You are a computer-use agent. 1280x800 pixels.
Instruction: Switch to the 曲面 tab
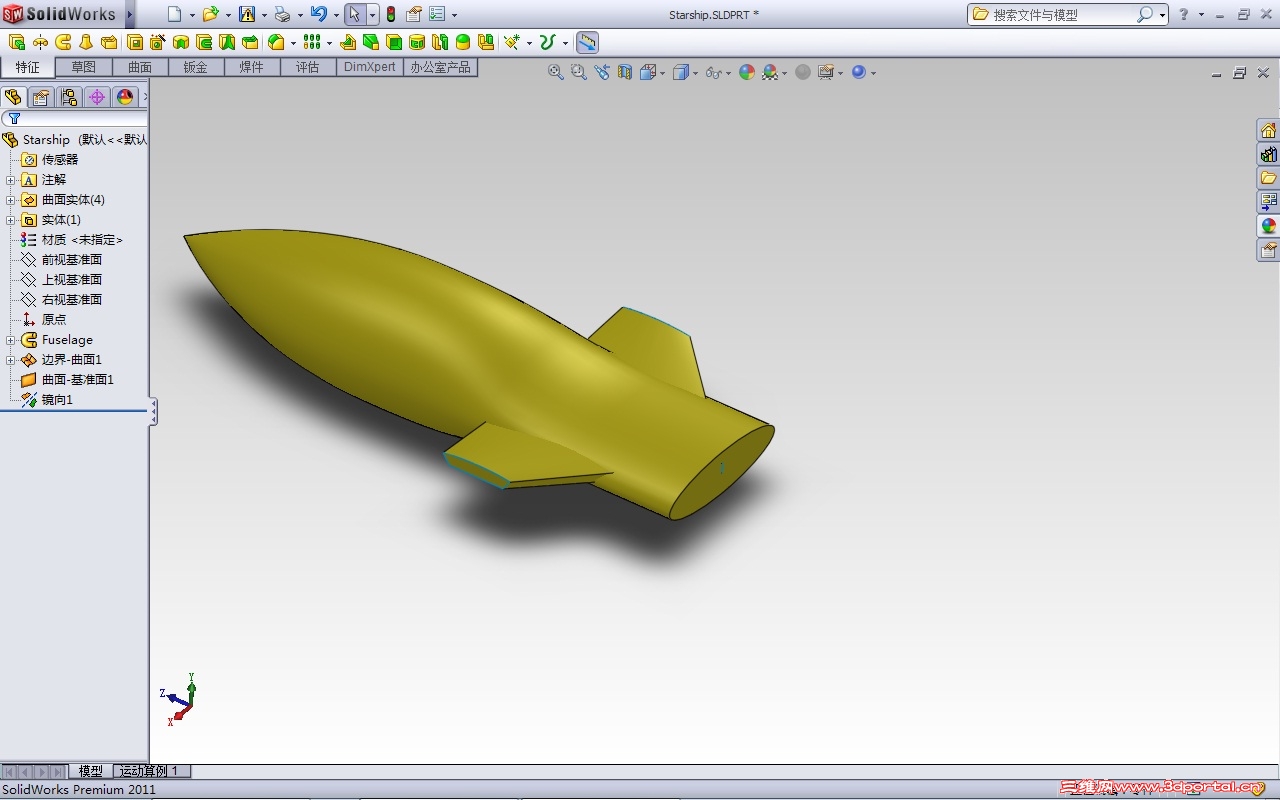pyautogui.click(x=140, y=67)
